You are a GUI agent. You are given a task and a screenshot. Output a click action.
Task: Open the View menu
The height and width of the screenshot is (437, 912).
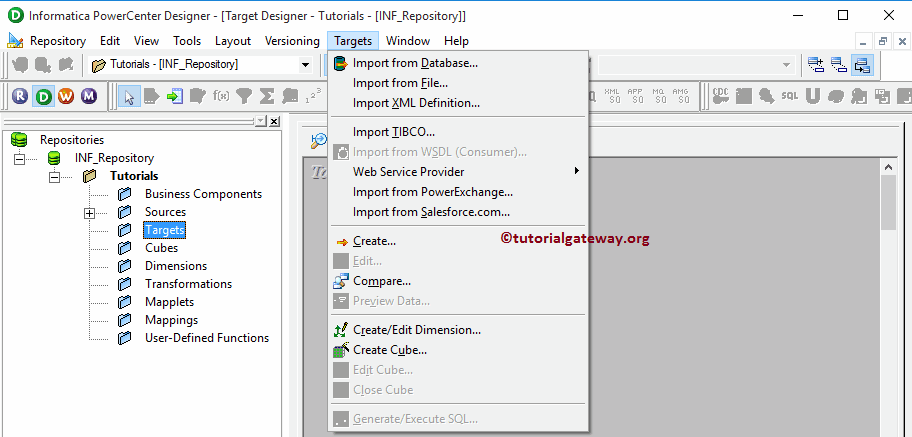pos(146,41)
